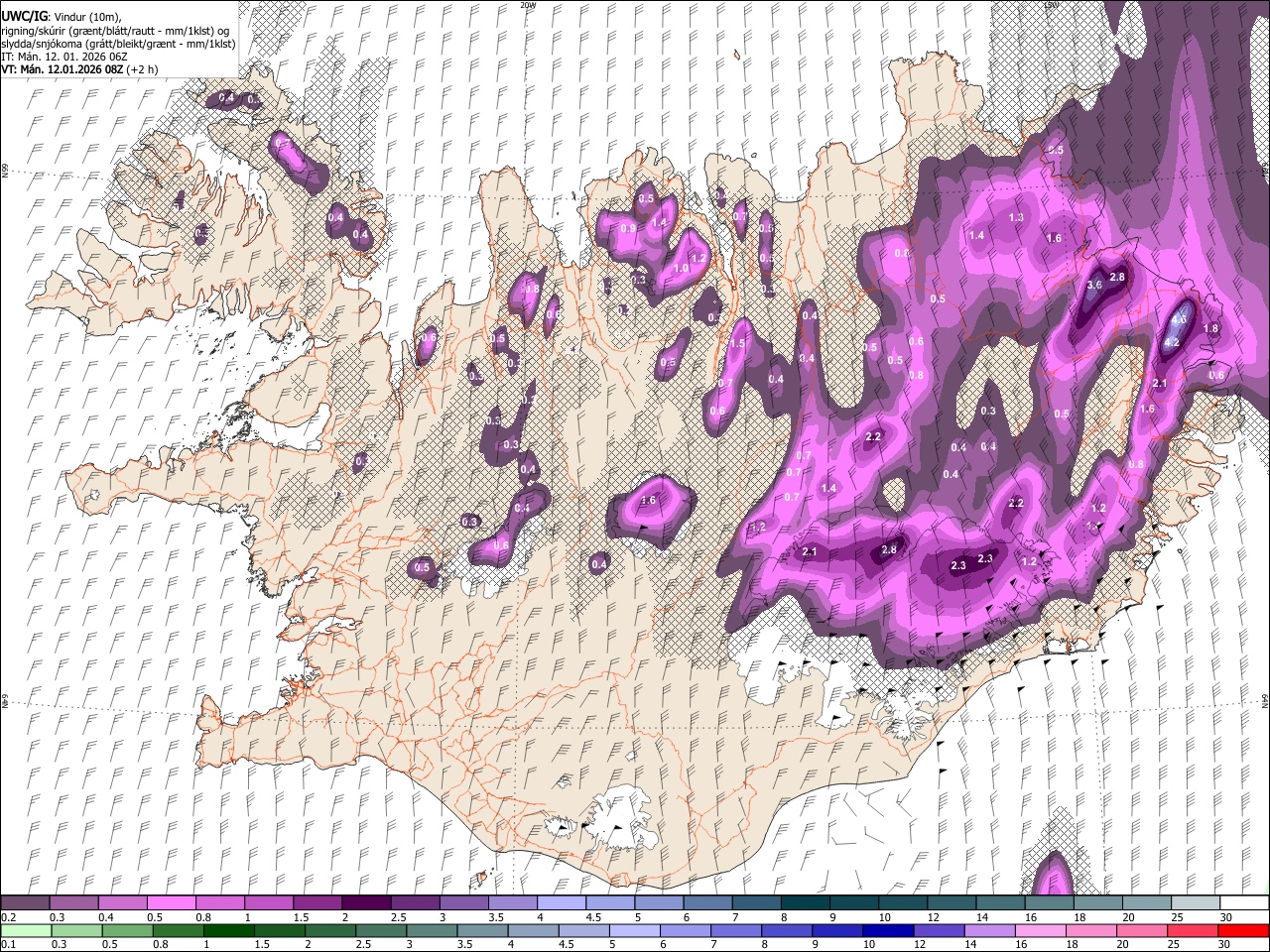The width and height of the screenshot is (1270, 952).
Task: Click the 20W longitude label on the top edge
Action: pos(528,5)
